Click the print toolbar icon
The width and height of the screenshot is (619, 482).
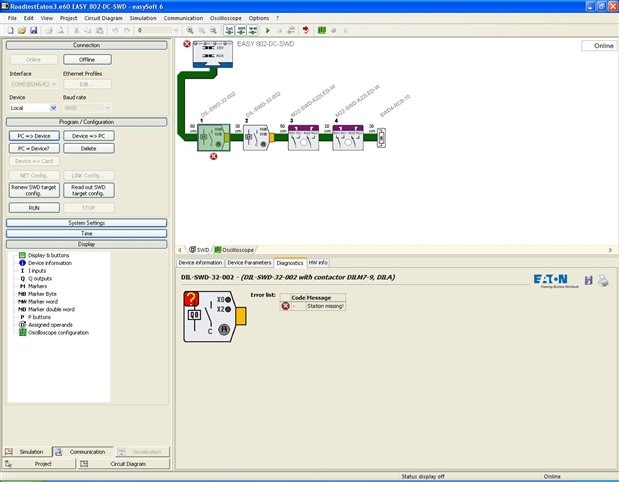click(x=49, y=30)
